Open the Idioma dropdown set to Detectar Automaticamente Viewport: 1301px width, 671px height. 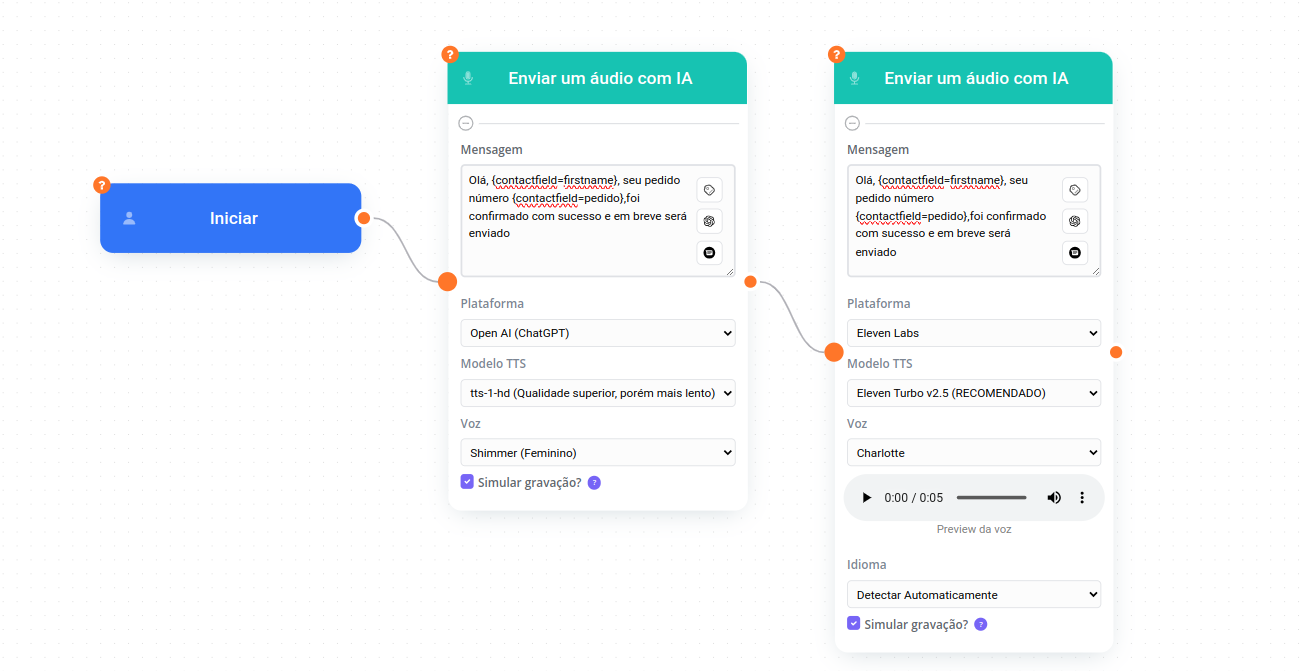click(973, 595)
